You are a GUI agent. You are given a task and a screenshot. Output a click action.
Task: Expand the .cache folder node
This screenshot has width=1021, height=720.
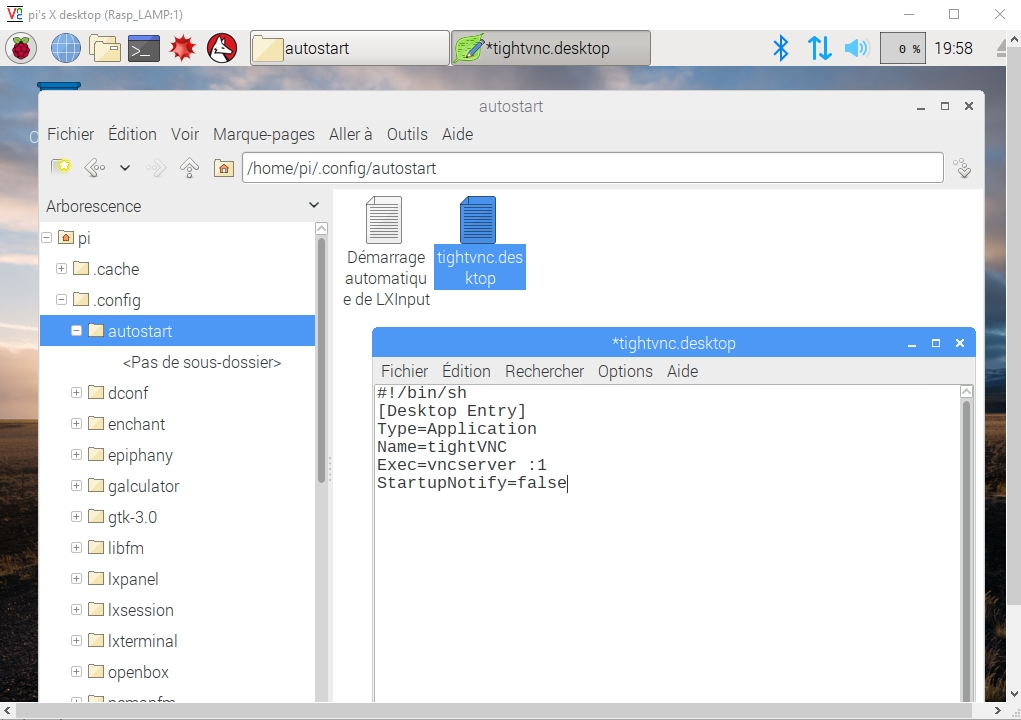pyautogui.click(x=61, y=268)
